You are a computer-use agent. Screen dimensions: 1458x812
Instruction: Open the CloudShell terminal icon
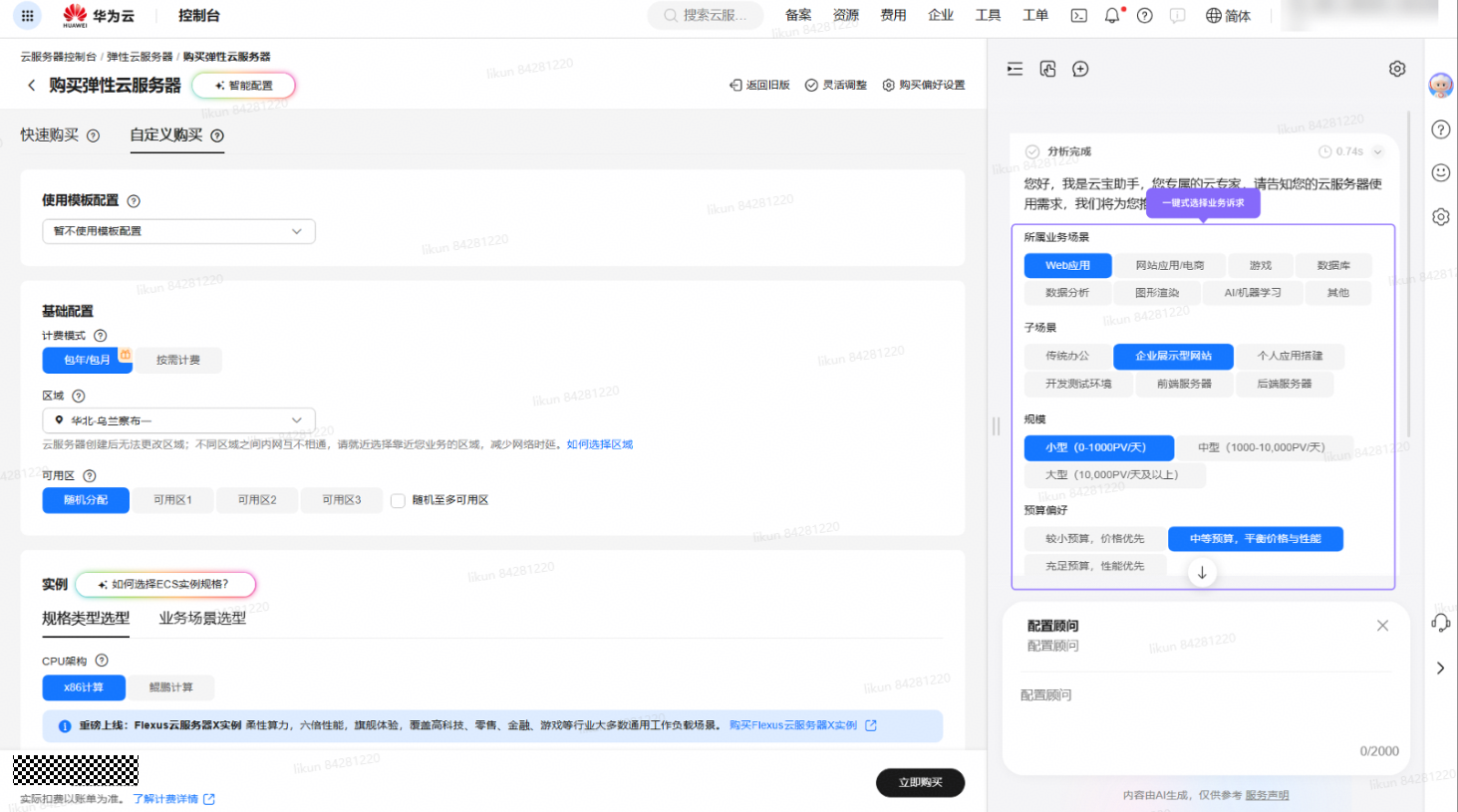click(1078, 16)
